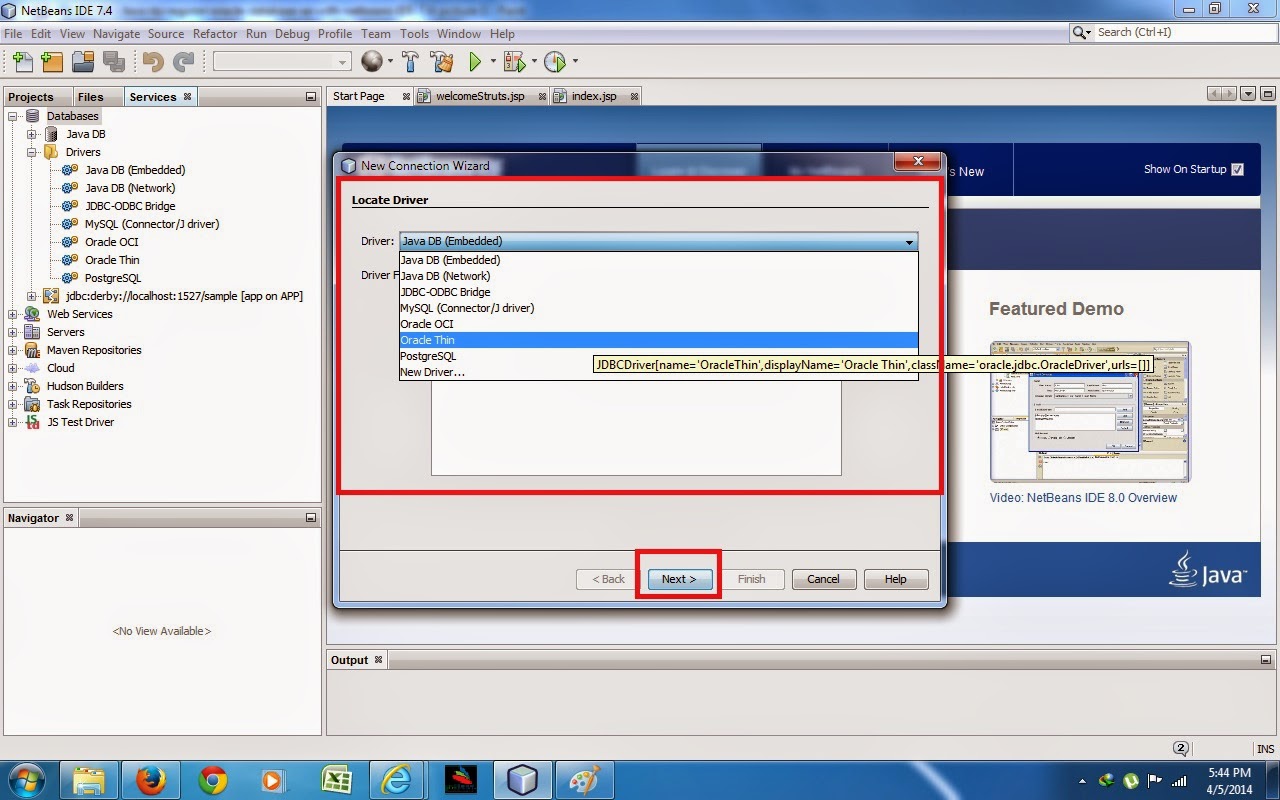This screenshot has width=1280, height=800.
Task: Select Oracle Thin in driver dropdown list
Action: tap(658, 340)
